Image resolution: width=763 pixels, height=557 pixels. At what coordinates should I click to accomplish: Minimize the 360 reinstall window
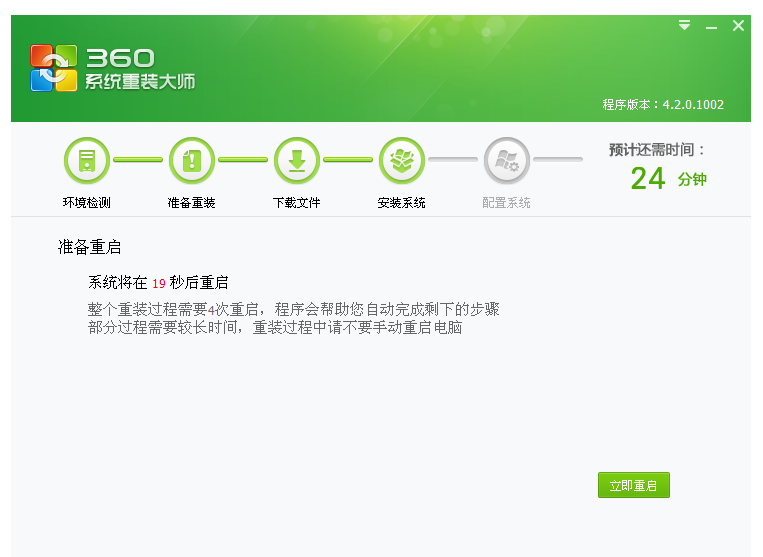(x=711, y=27)
